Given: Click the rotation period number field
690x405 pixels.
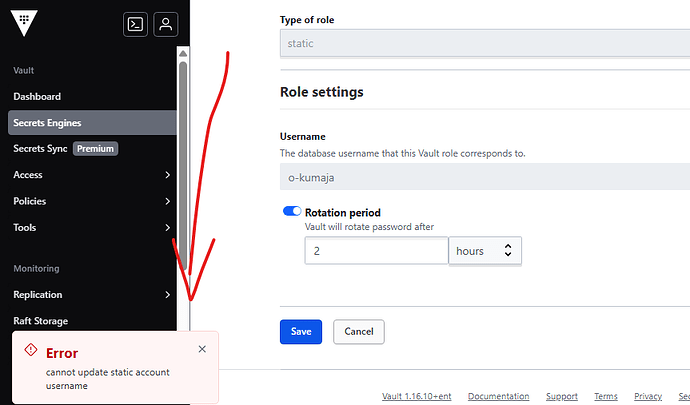Looking at the screenshot, I should click(x=376, y=251).
